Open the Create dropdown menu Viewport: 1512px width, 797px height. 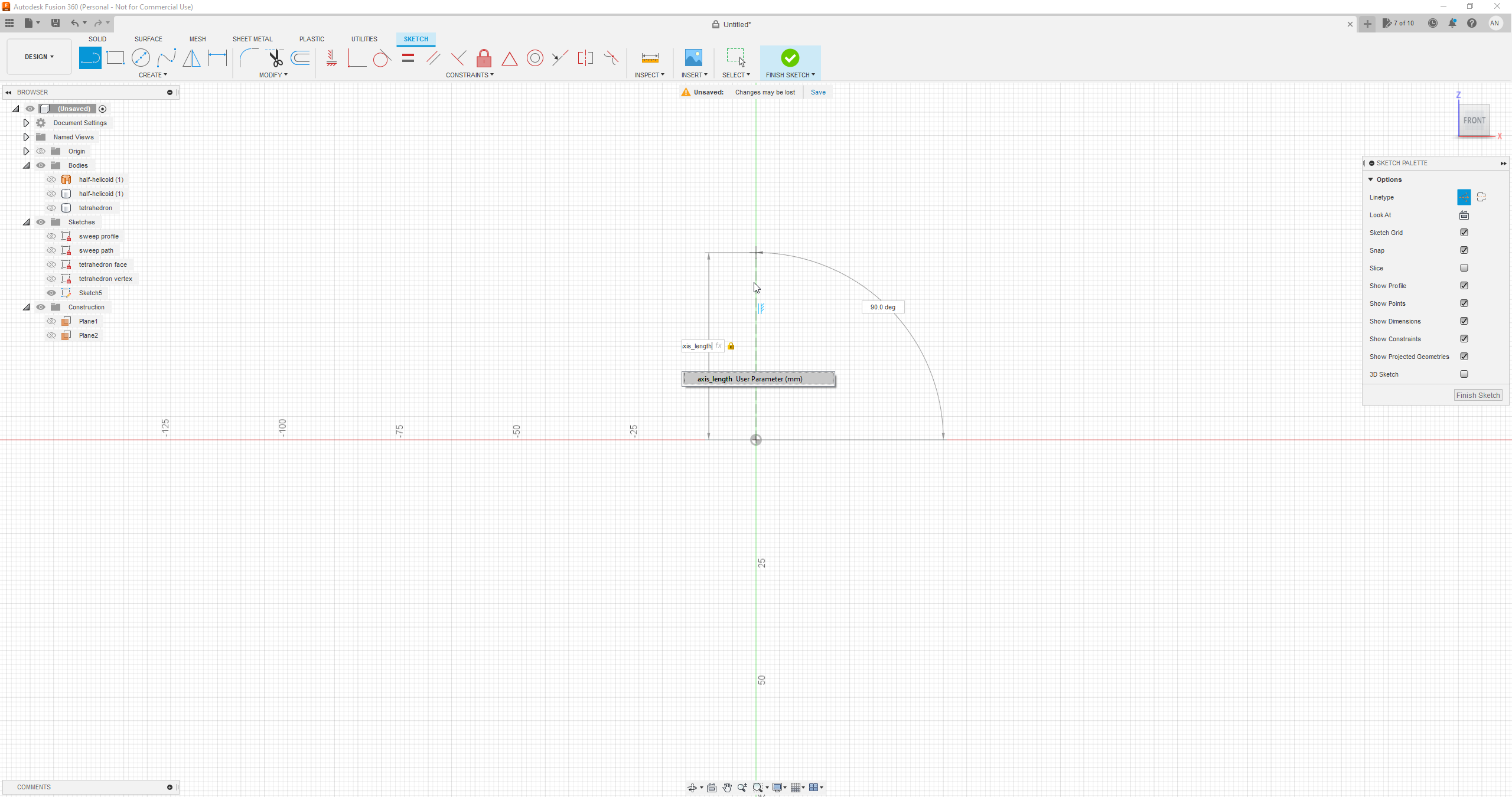(x=152, y=75)
